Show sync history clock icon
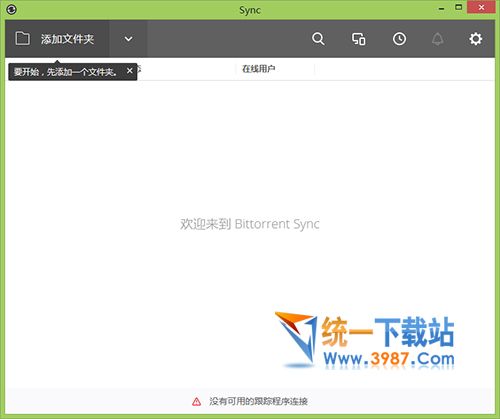 pos(399,39)
